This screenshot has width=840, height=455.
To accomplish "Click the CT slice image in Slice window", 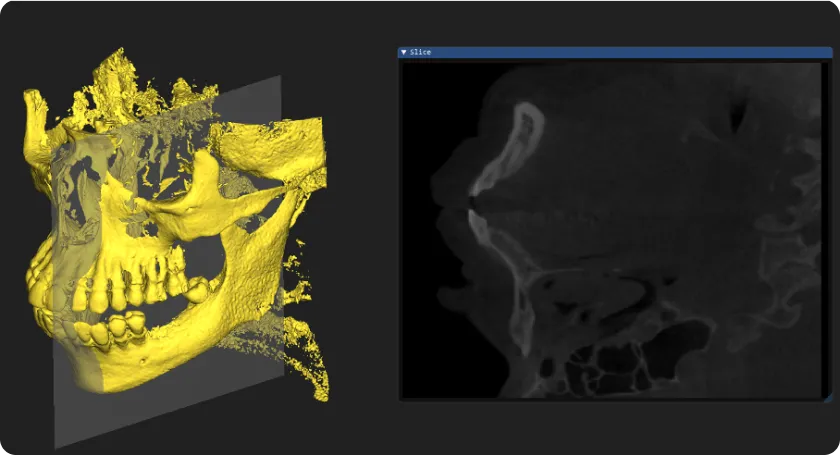I will 611,230.
